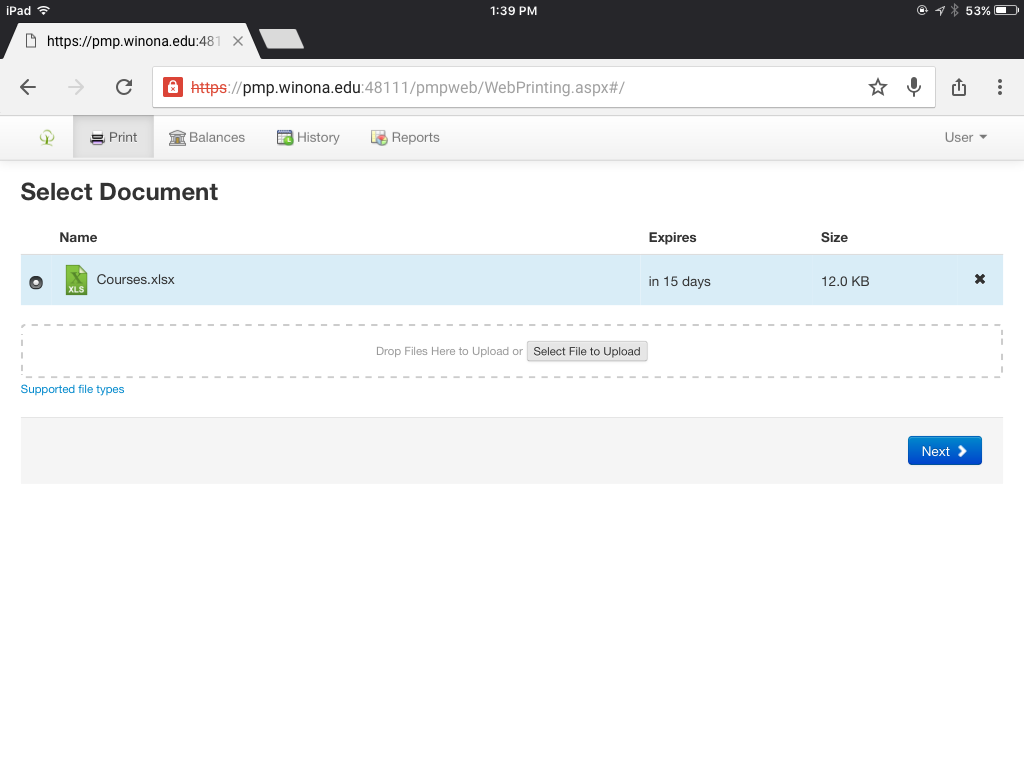
Task: Select the Courses.xlsx radio button
Action: tap(36, 282)
